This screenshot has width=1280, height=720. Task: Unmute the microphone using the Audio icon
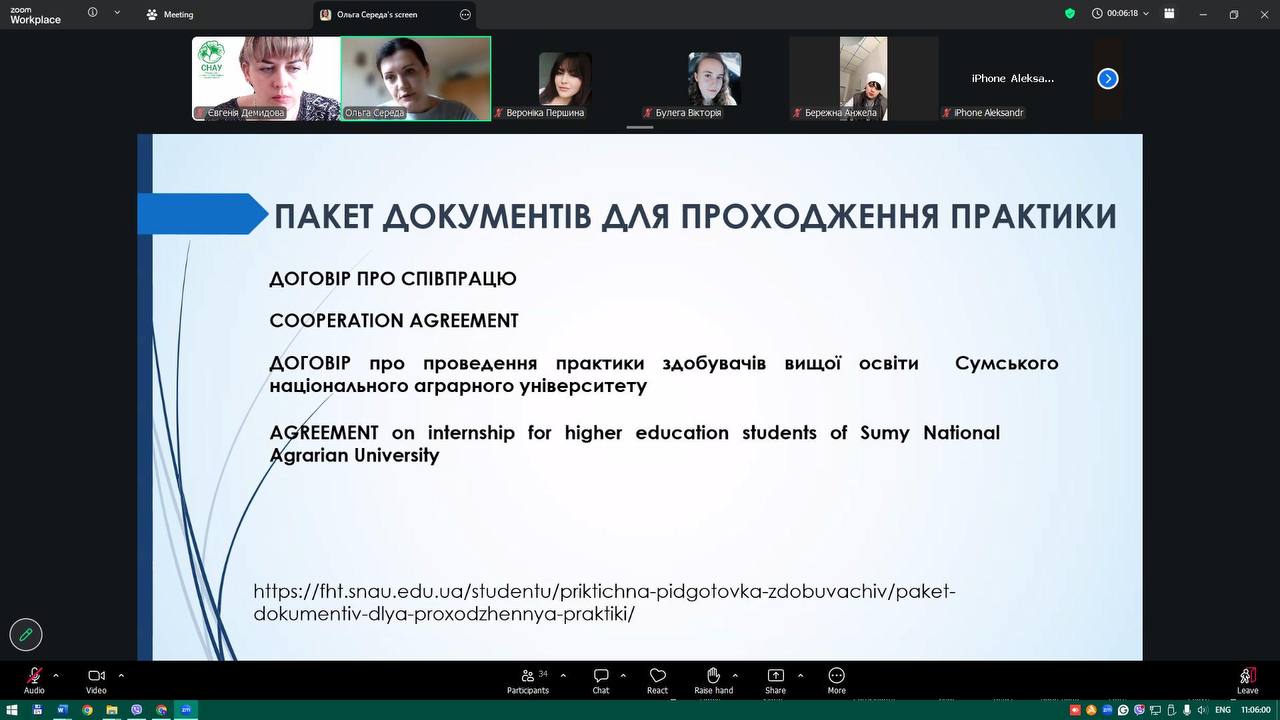tap(34, 677)
